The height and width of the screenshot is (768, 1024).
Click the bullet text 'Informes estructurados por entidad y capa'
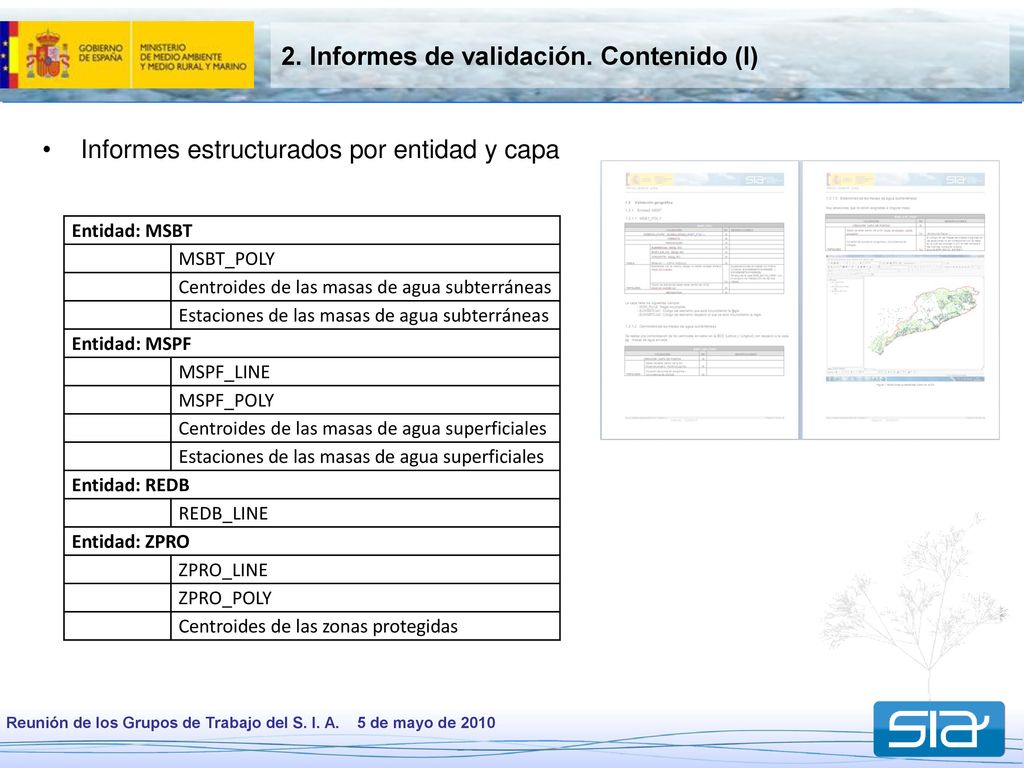pyautogui.click(x=320, y=150)
